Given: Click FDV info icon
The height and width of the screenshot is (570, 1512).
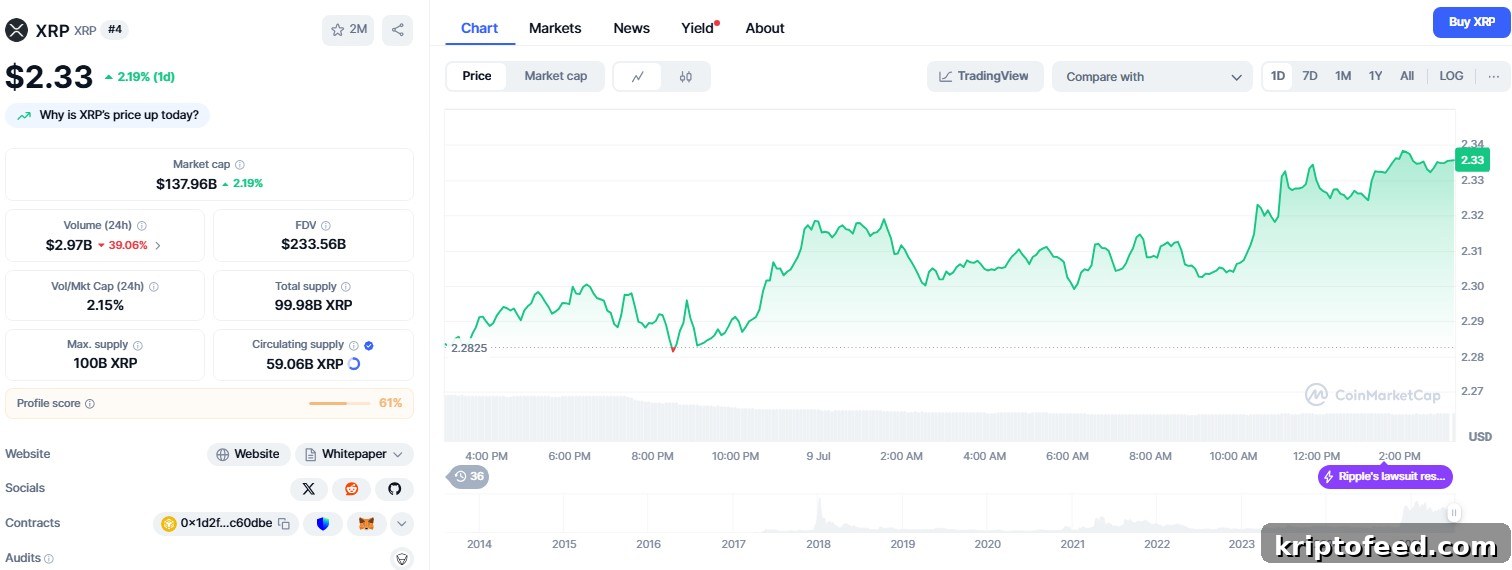Looking at the screenshot, I should tap(326, 226).
